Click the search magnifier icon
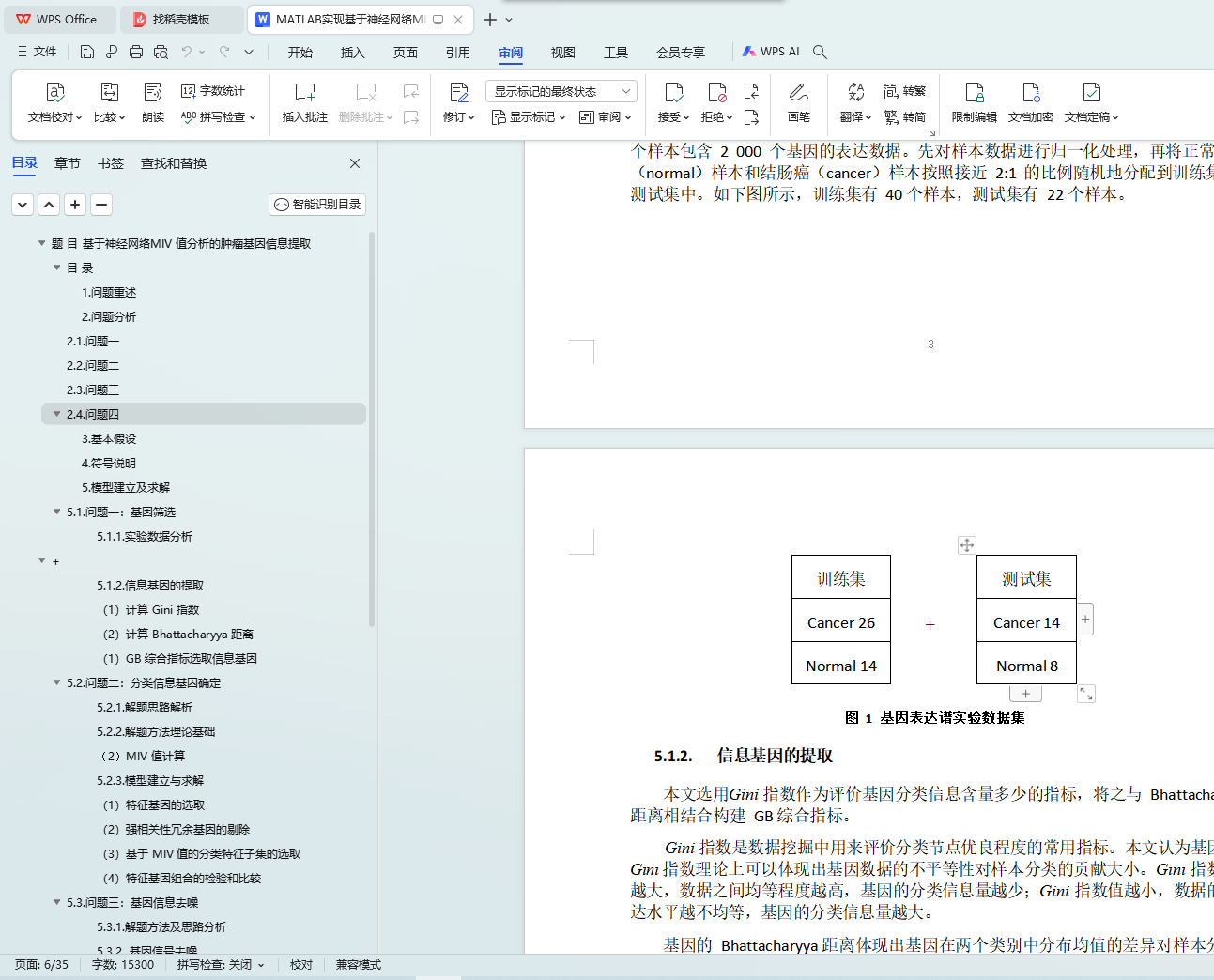 (820, 52)
